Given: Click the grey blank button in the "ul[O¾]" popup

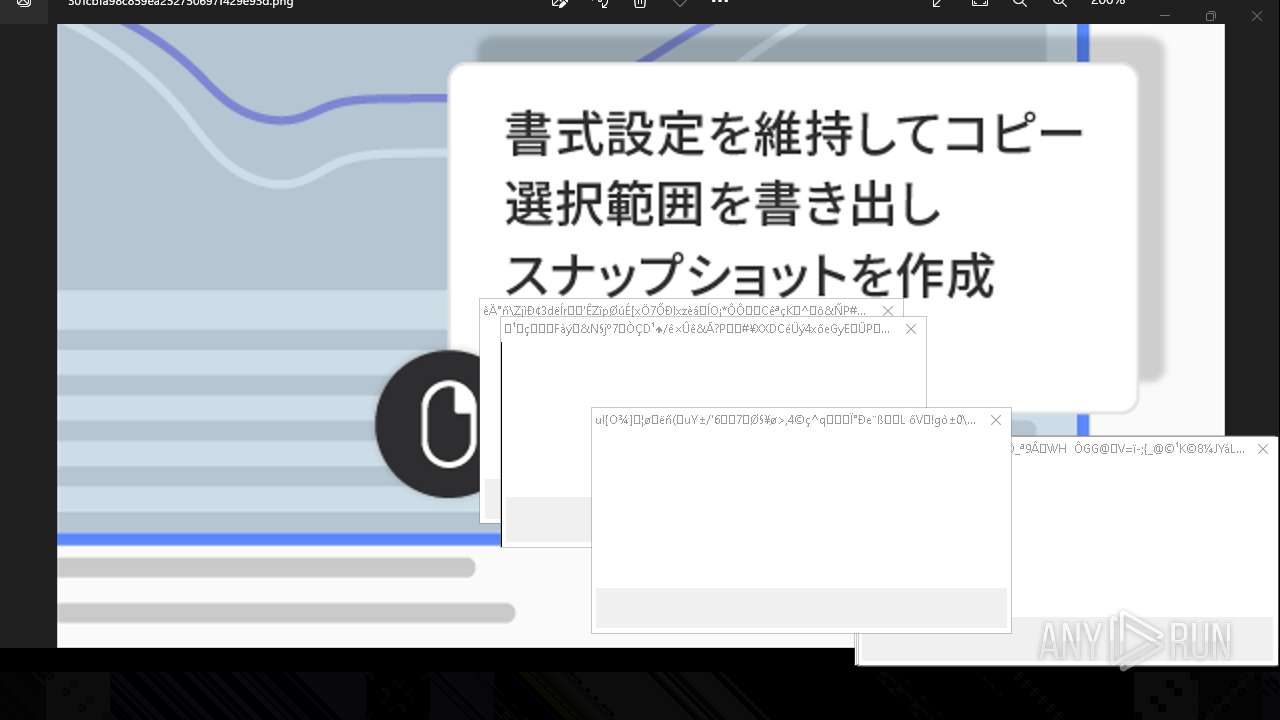Looking at the screenshot, I should click(801, 608).
